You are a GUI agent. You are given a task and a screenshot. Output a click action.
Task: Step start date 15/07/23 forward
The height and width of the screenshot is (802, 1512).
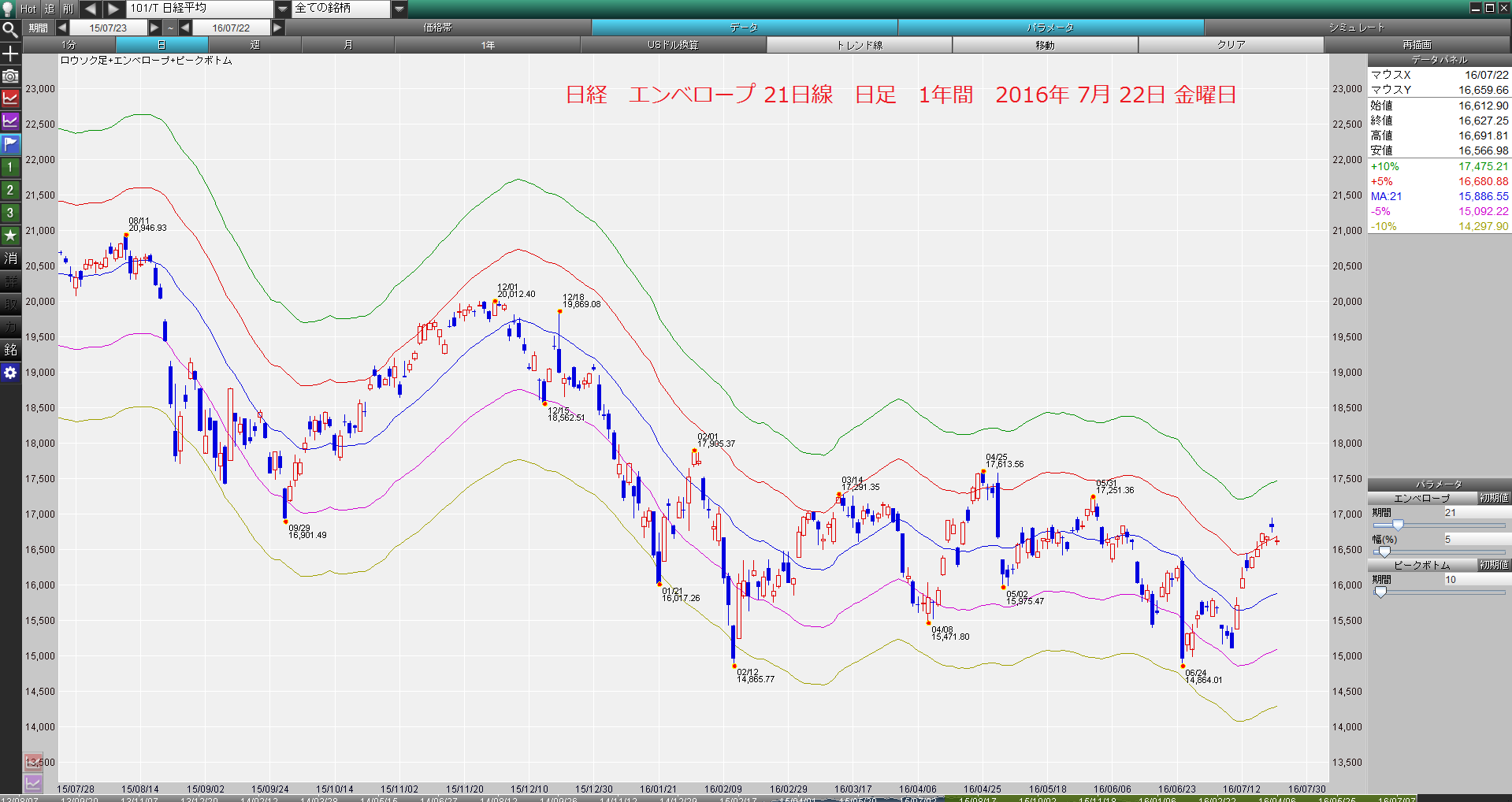click(x=154, y=28)
